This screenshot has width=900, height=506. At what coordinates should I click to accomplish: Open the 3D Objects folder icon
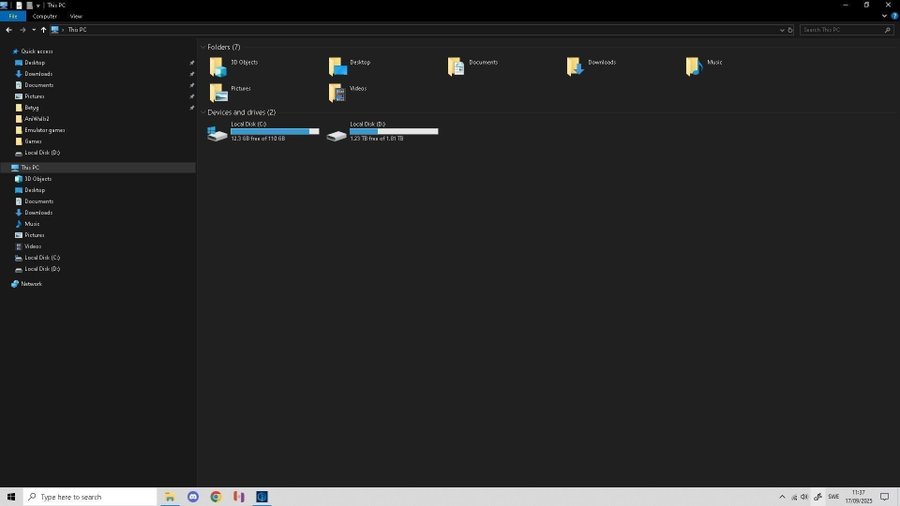(x=217, y=66)
